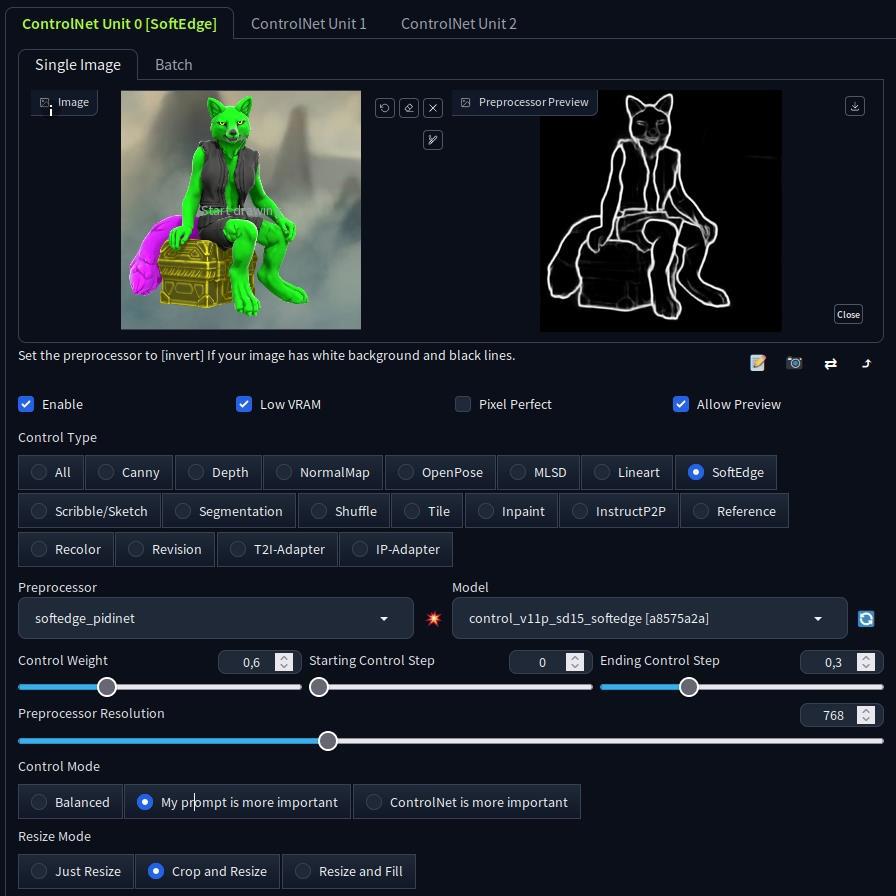Refresh the model list
This screenshot has width=896, height=896.
(866, 619)
